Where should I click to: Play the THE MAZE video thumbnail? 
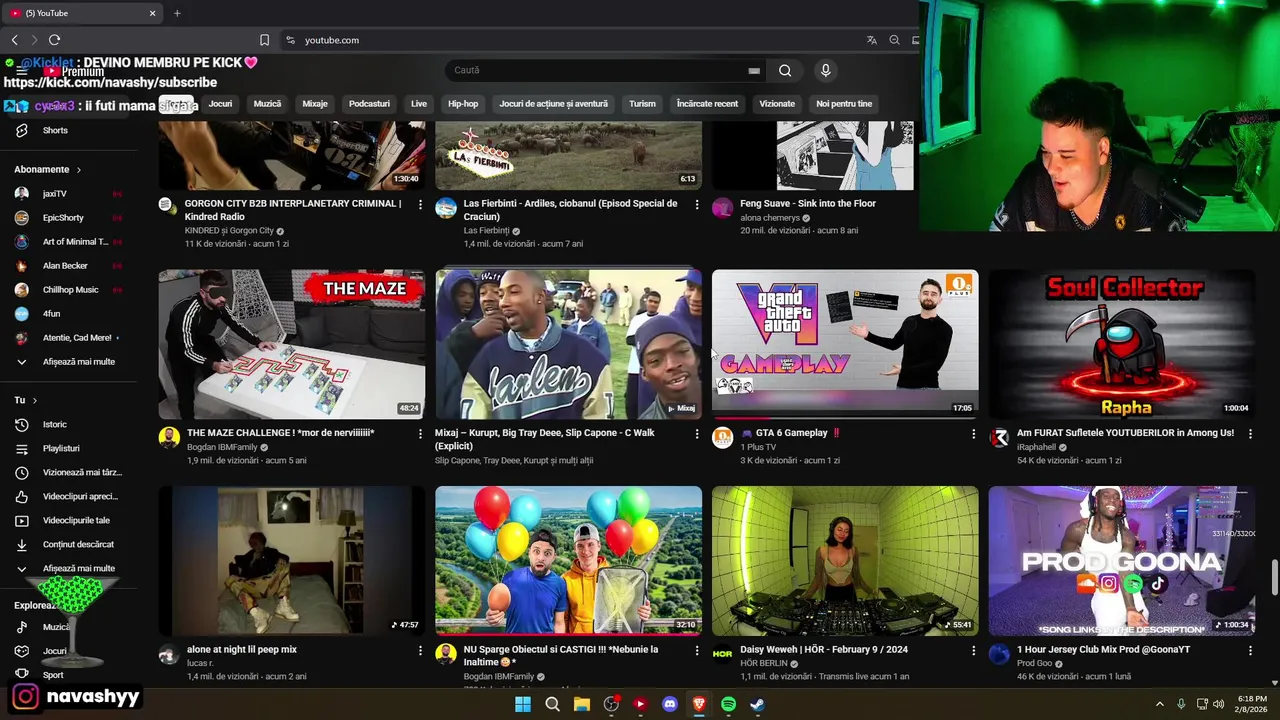tap(291, 344)
